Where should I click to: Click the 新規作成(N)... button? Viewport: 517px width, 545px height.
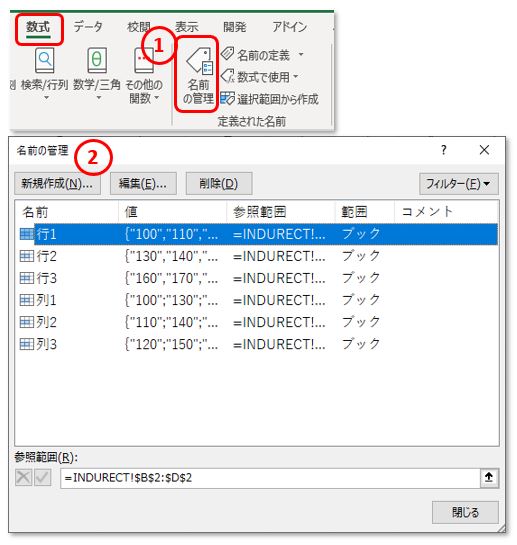[x=57, y=184]
